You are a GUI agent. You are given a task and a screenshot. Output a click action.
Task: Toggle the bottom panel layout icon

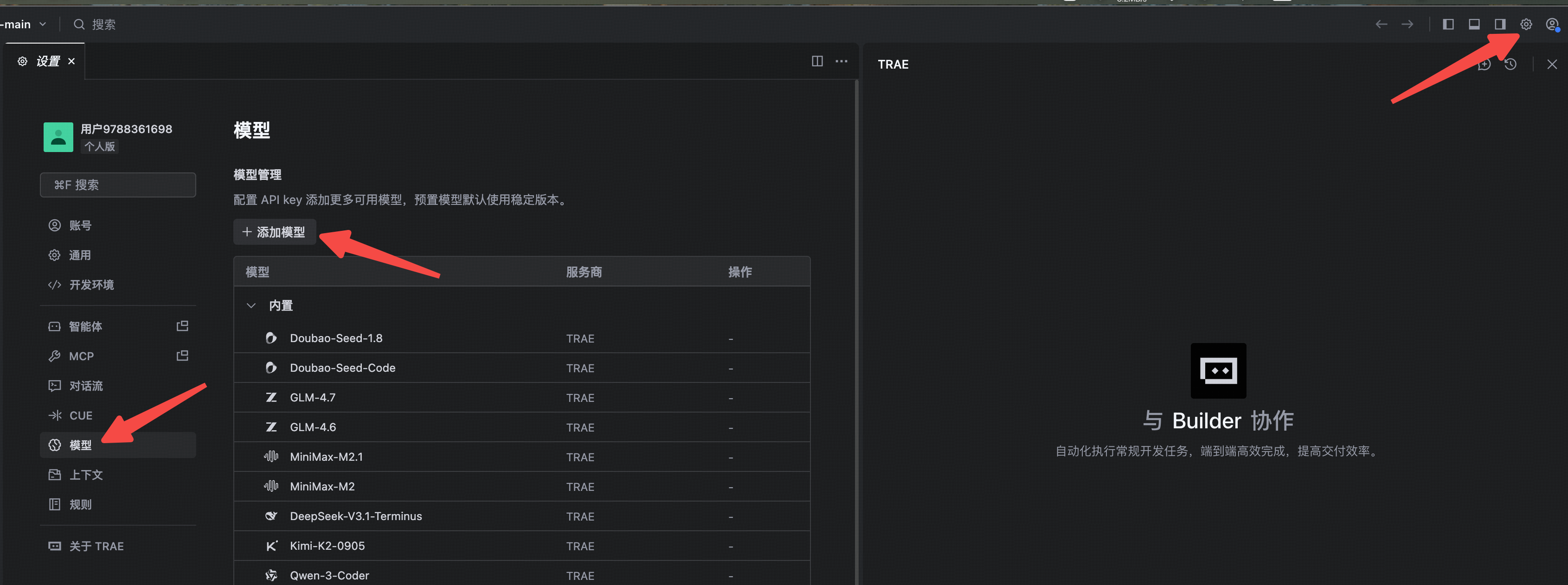click(x=1474, y=24)
